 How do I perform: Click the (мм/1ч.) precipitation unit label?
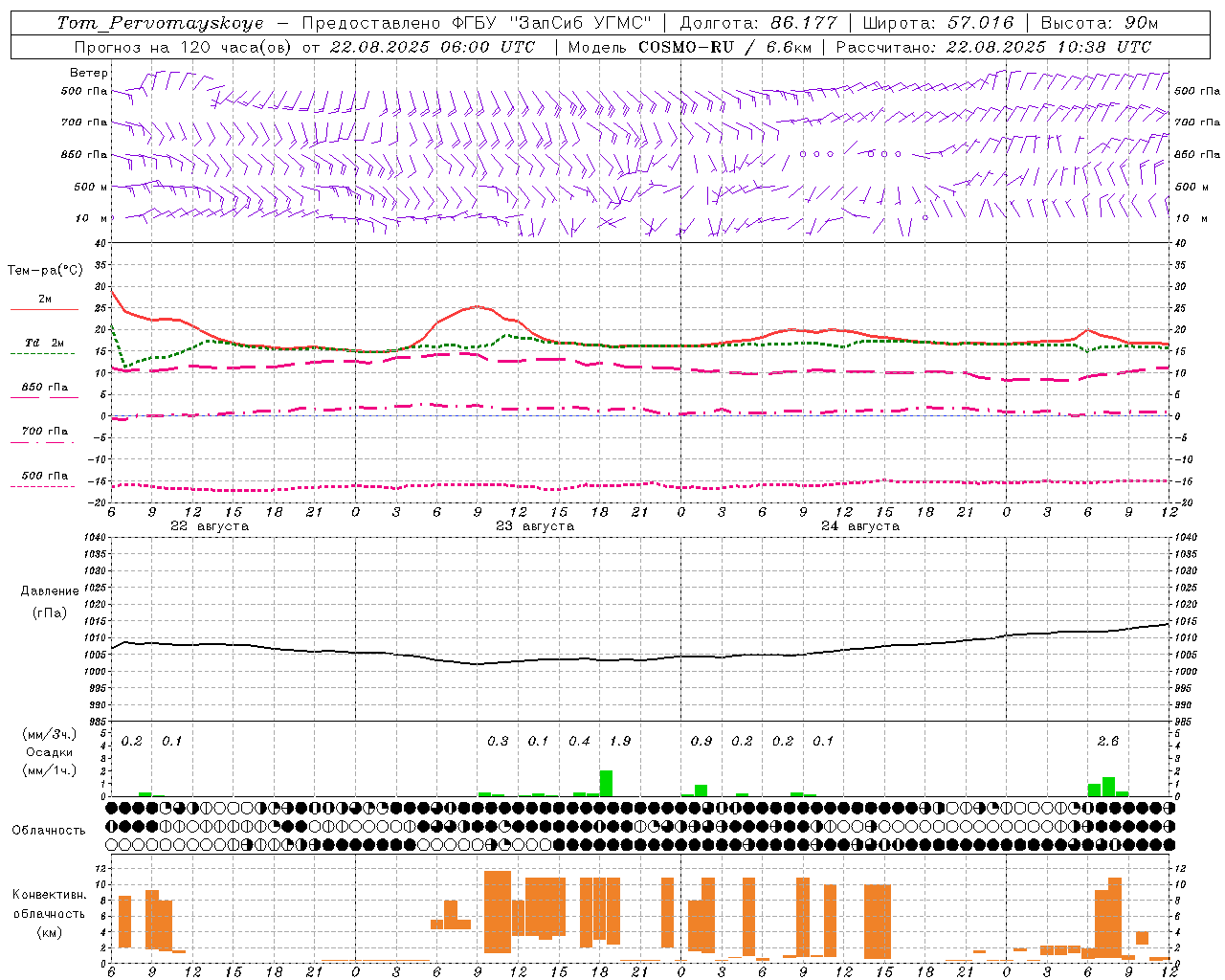[x=50, y=770]
